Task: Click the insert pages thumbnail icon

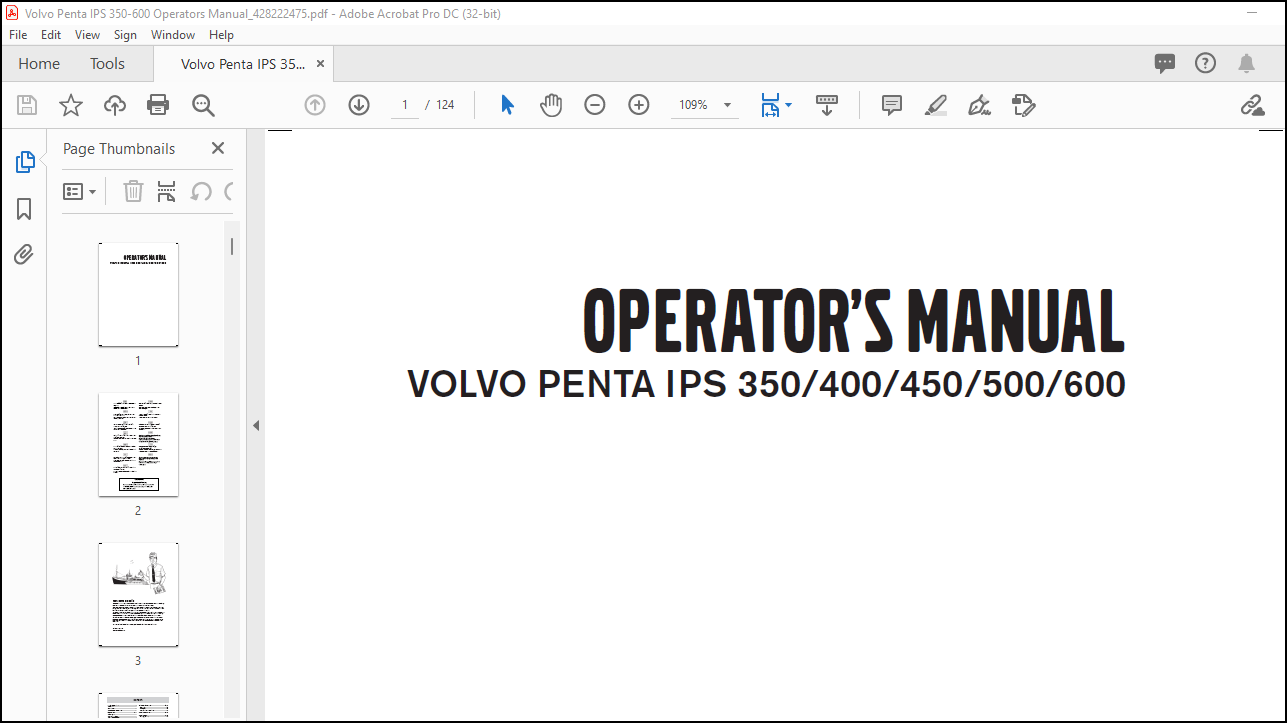Action: (167, 191)
